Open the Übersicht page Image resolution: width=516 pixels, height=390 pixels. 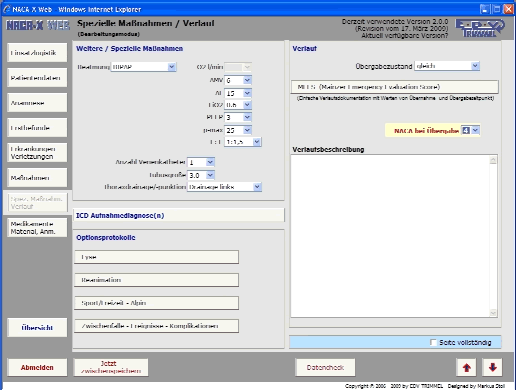[37, 328]
